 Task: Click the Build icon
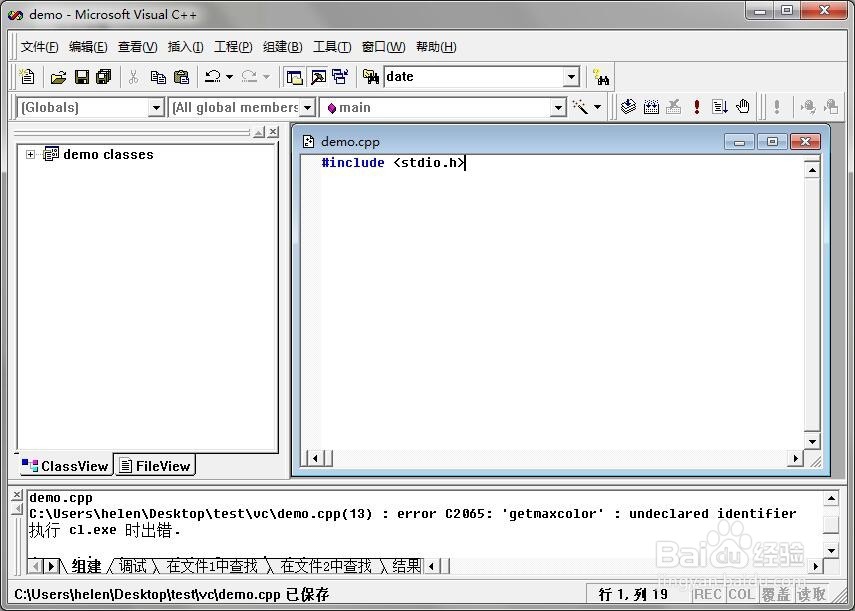(651, 106)
